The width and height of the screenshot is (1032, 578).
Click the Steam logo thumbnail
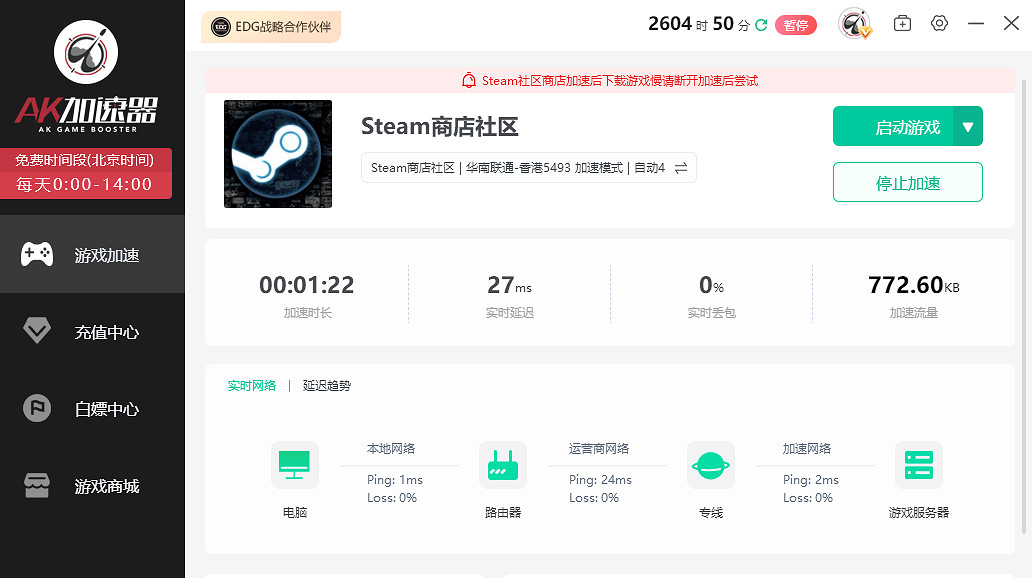[x=278, y=154]
